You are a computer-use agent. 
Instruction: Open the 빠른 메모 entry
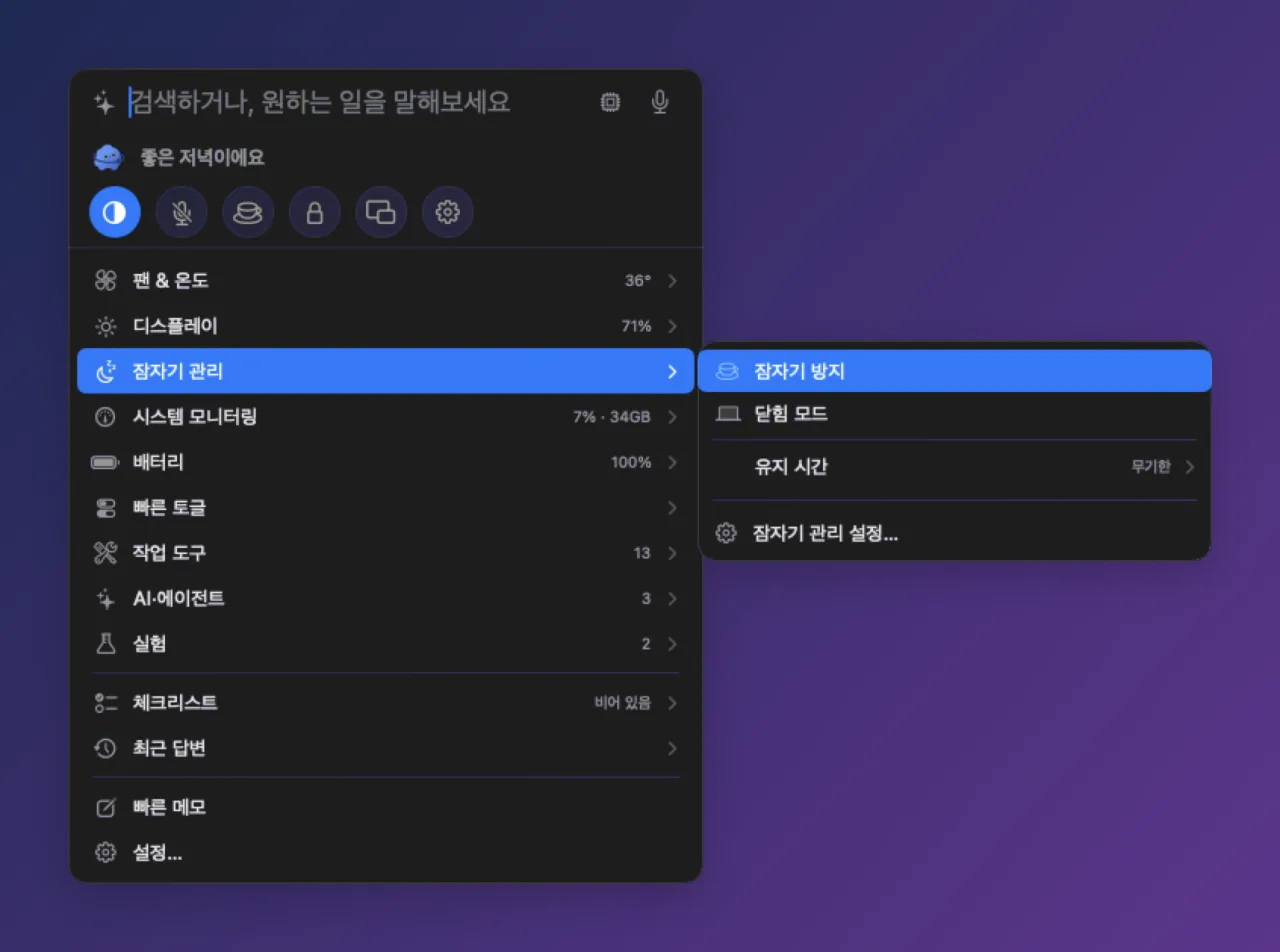click(x=385, y=808)
